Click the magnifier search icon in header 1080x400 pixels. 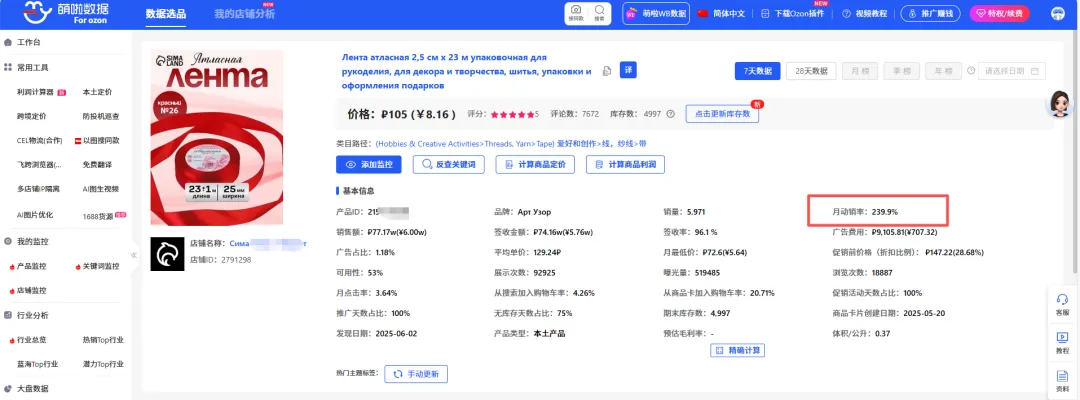tap(600, 13)
